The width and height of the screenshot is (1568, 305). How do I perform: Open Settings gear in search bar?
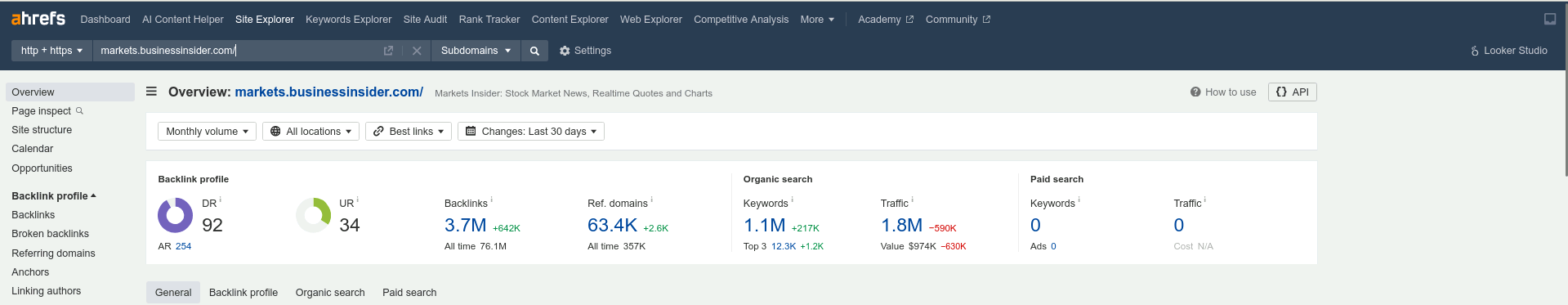[585, 51]
